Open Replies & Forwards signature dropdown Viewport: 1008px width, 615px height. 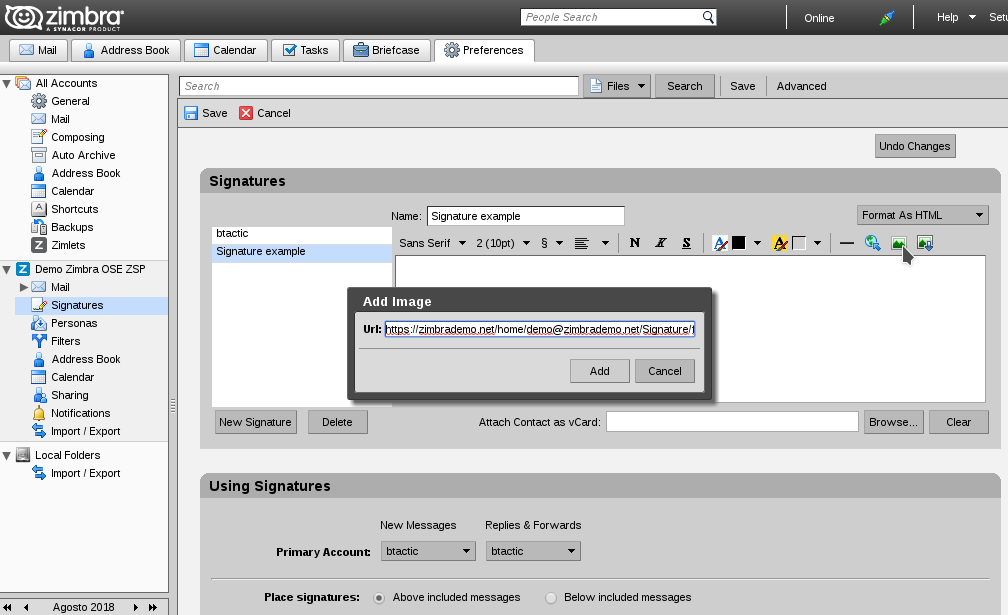pyautogui.click(x=533, y=551)
